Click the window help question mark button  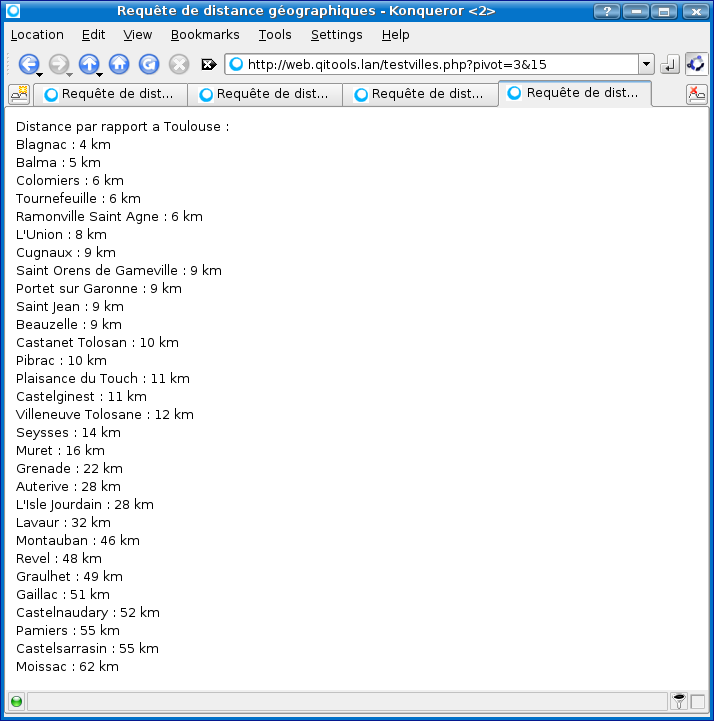[x=606, y=11]
